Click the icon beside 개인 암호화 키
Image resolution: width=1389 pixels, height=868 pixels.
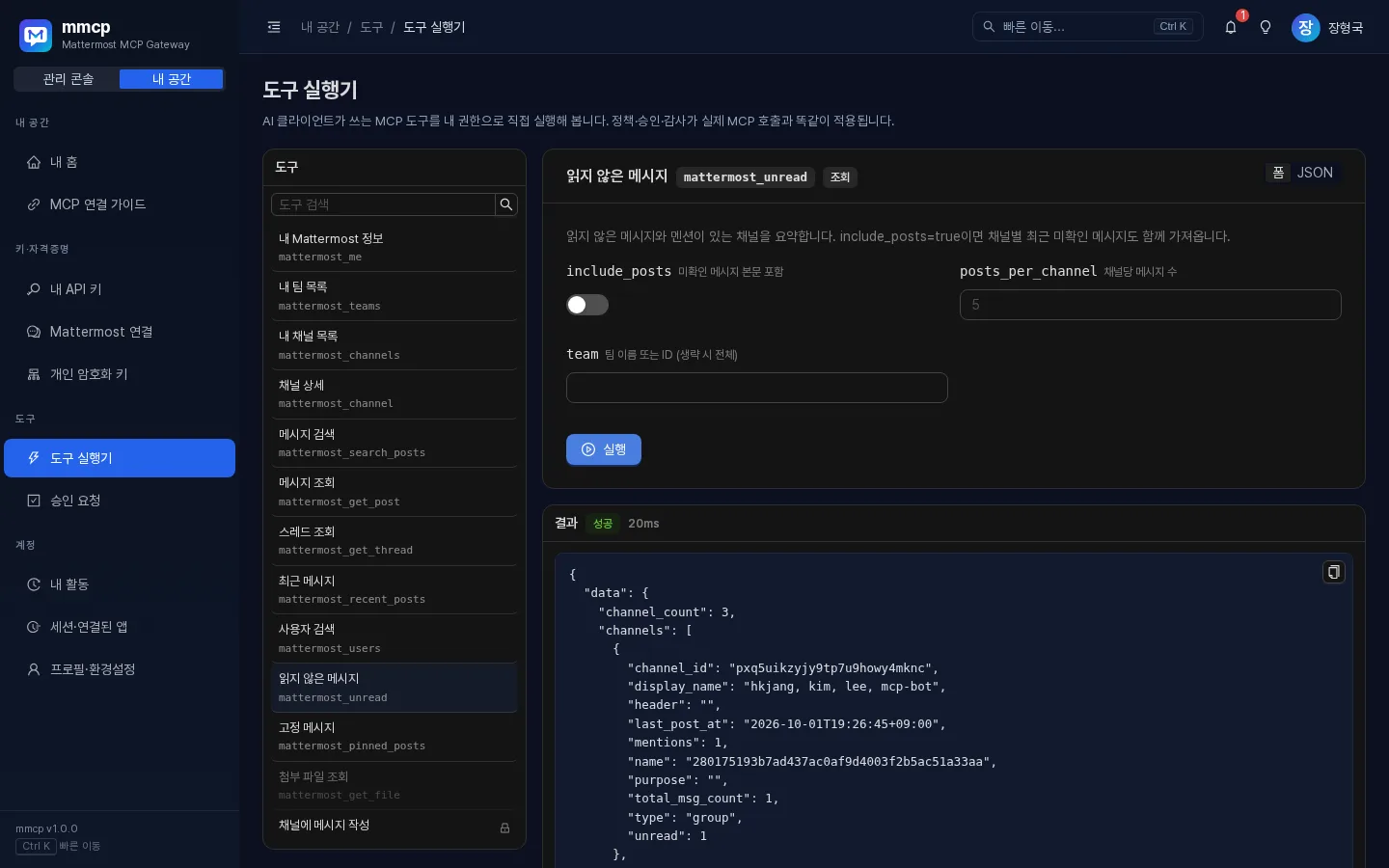(34, 374)
